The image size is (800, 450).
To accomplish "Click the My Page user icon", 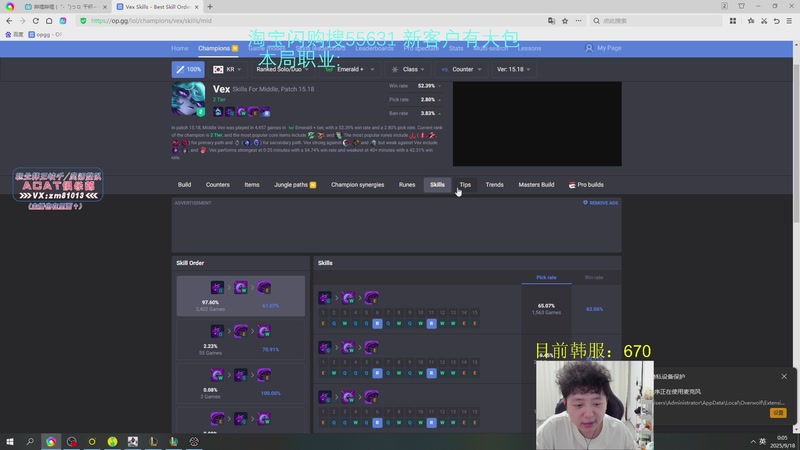I will point(589,48).
